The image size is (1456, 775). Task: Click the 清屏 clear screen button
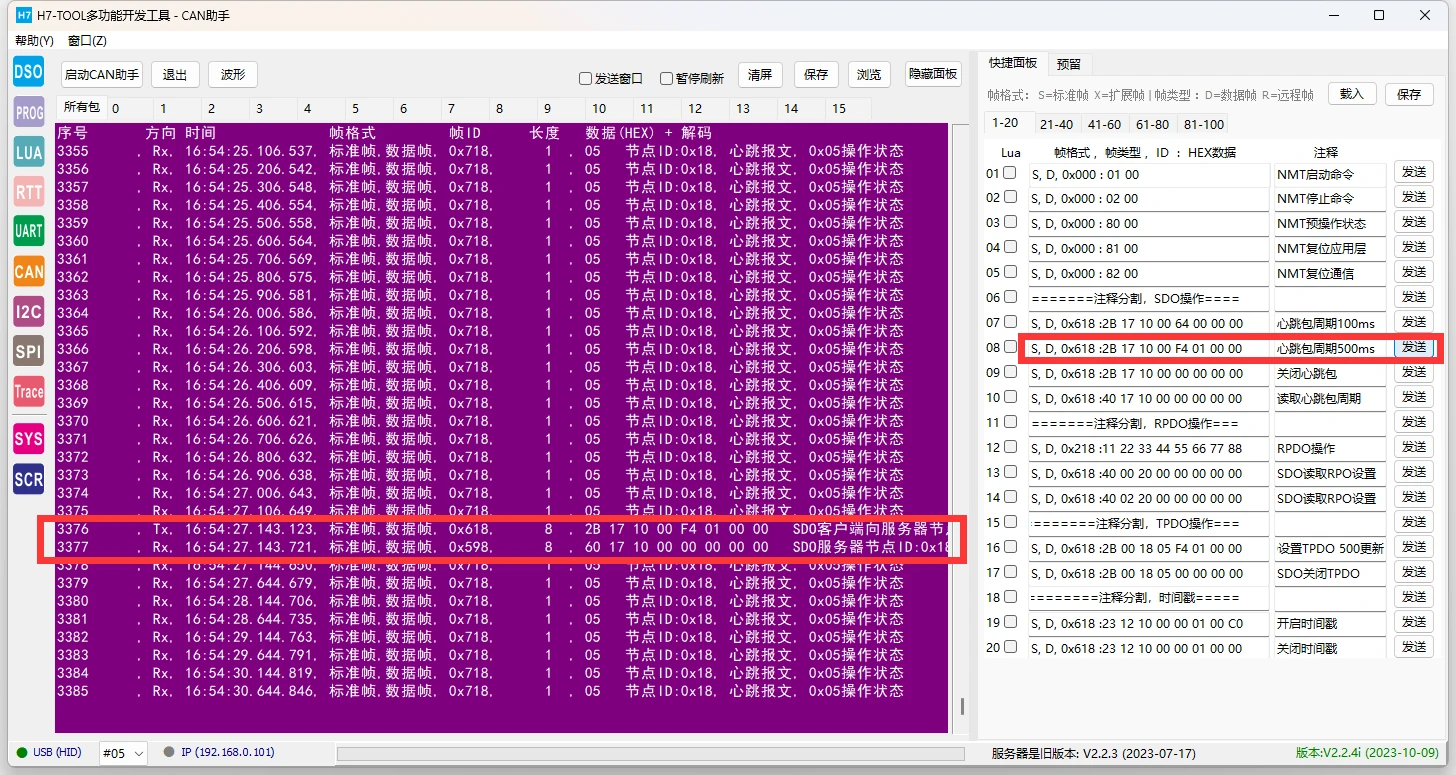pyautogui.click(x=760, y=75)
